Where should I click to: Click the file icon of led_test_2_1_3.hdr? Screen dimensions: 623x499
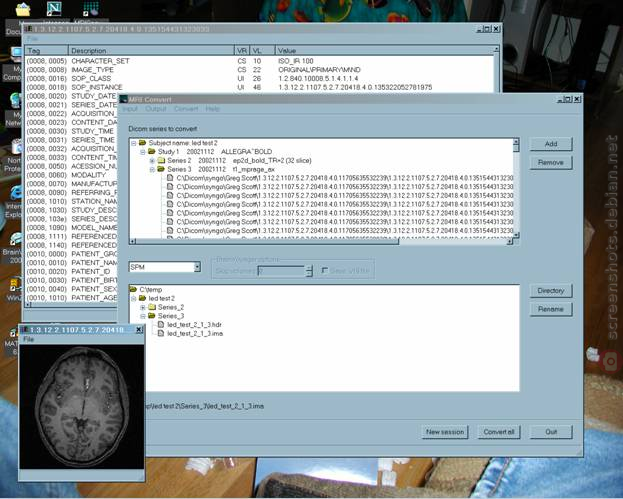(x=161, y=325)
